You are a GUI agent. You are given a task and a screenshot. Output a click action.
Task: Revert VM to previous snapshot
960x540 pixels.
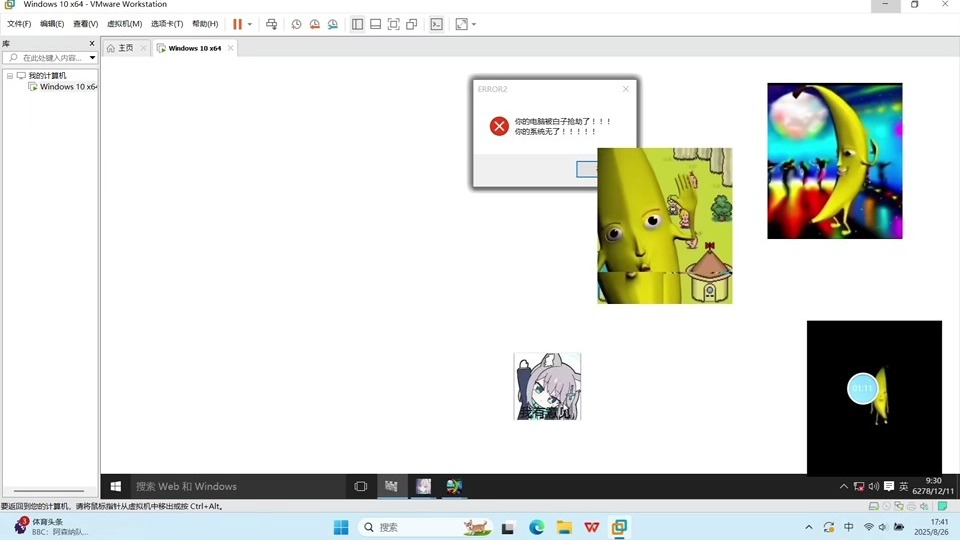(315, 24)
